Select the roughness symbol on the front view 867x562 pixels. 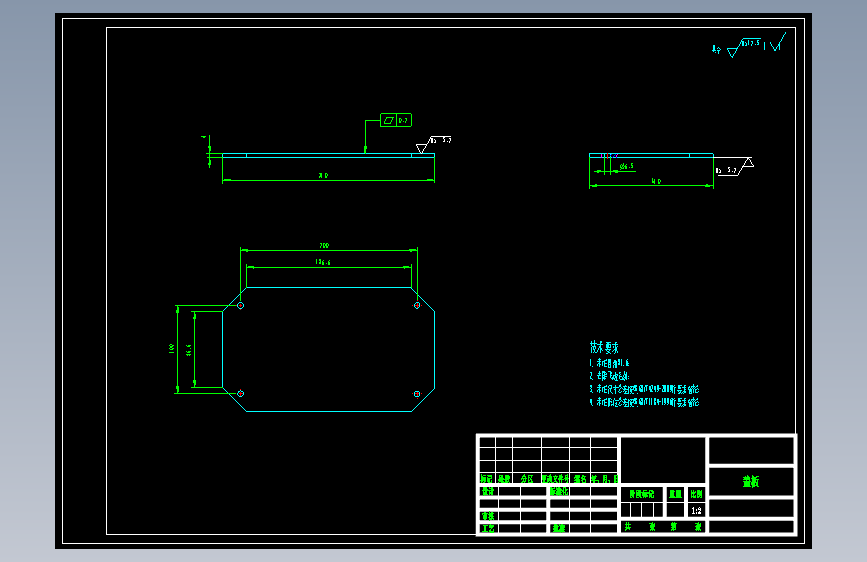(434, 144)
